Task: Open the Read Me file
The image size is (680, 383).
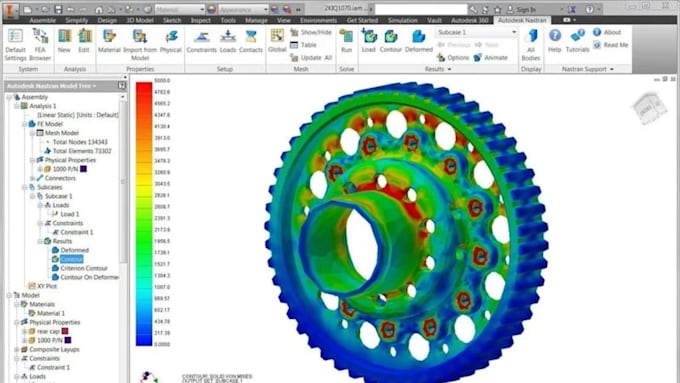Action: pos(611,45)
